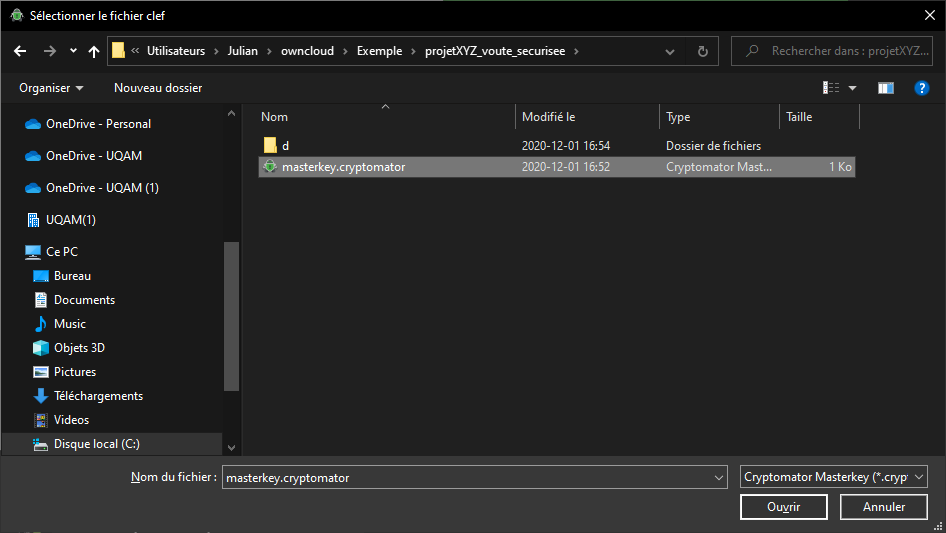Screen dimensions: 946x533
Task: Click the Ouvrir button
Action: point(784,507)
